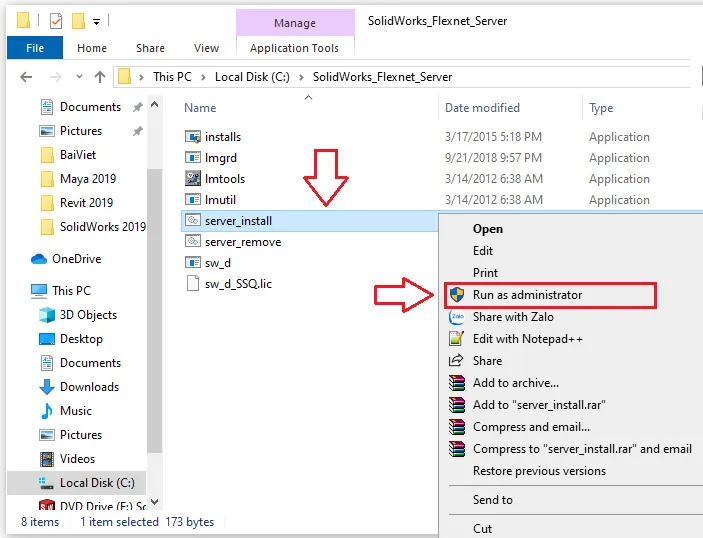This screenshot has width=703, height=538.
Task: Expand the chevron before This PC in address bar
Action: coord(141,78)
